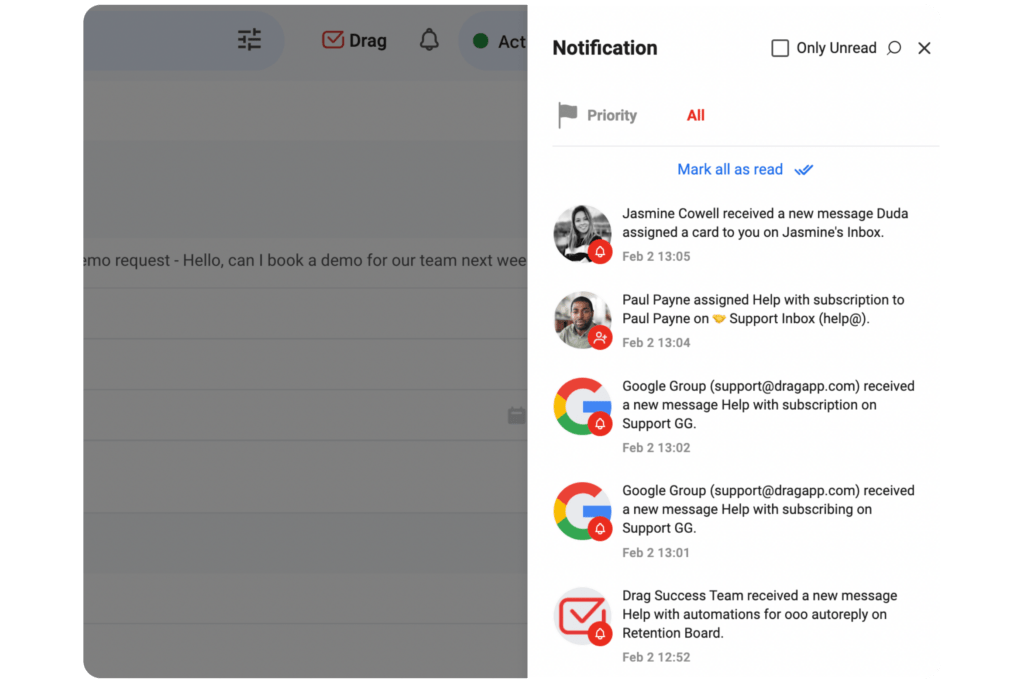
Task: Click the Drag logo button
Action: (x=354, y=40)
